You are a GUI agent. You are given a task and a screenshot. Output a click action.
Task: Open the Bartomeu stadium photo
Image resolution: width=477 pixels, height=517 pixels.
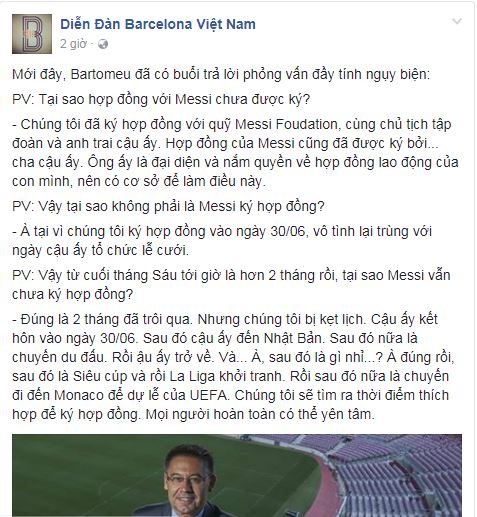[x=237, y=475]
